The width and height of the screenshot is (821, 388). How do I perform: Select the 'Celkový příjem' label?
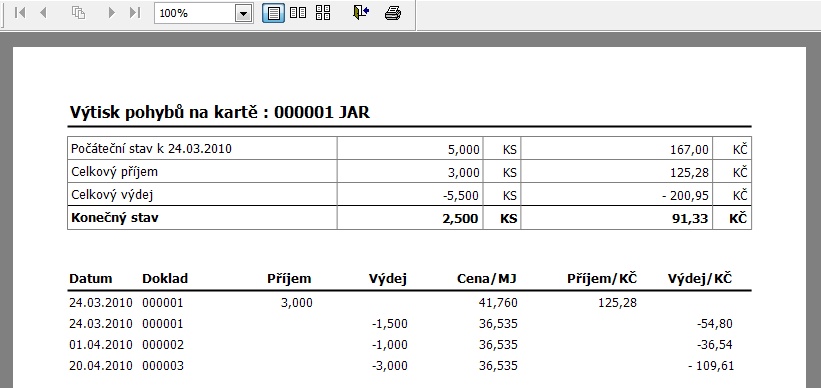(114, 172)
